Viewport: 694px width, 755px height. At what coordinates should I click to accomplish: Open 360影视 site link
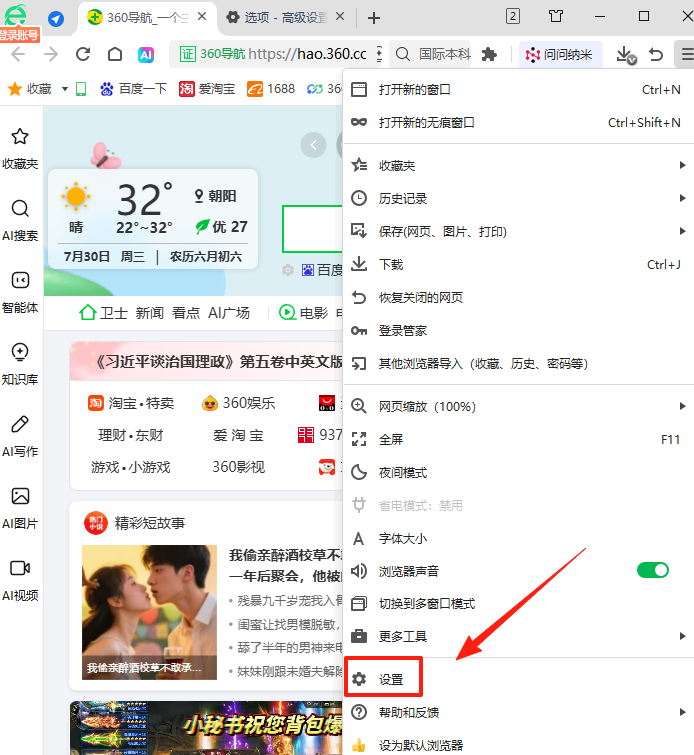click(238, 467)
